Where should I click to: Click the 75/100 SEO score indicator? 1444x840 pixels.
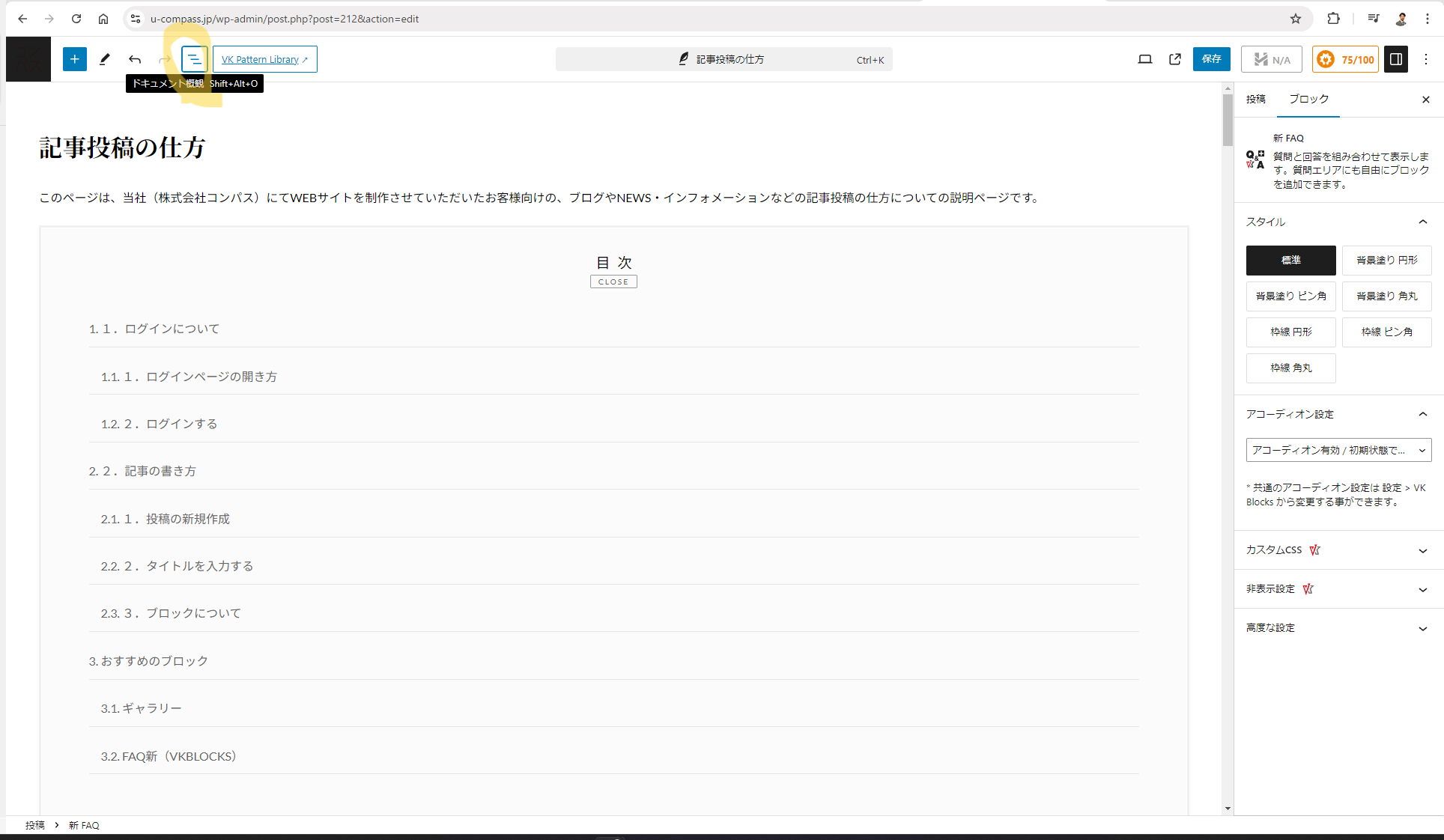click(1346, 59)
